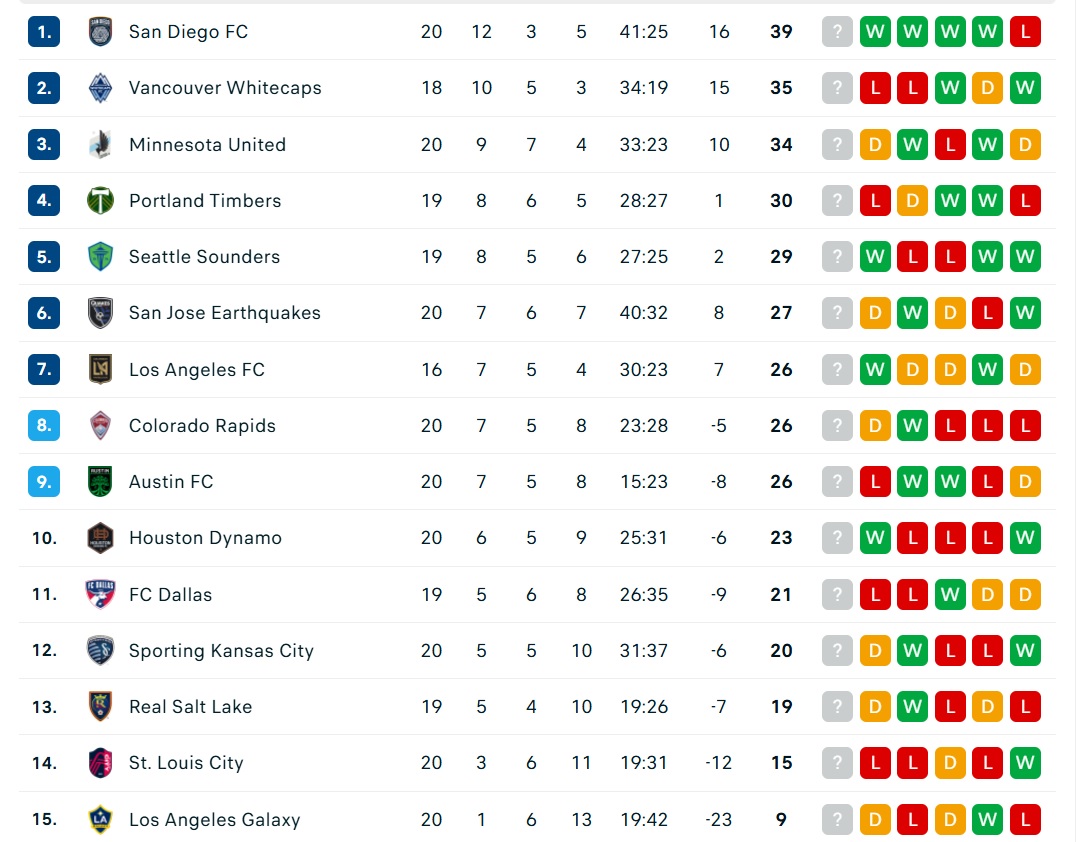Click Los Angeles Galaxy's green win badge

pos(987,819)
